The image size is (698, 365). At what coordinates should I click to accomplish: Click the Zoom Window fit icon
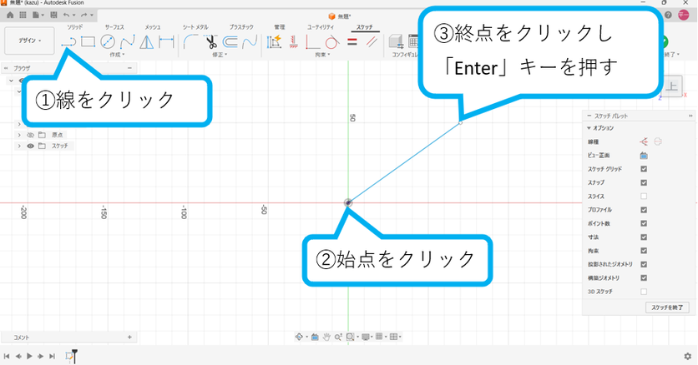point(350,337)
